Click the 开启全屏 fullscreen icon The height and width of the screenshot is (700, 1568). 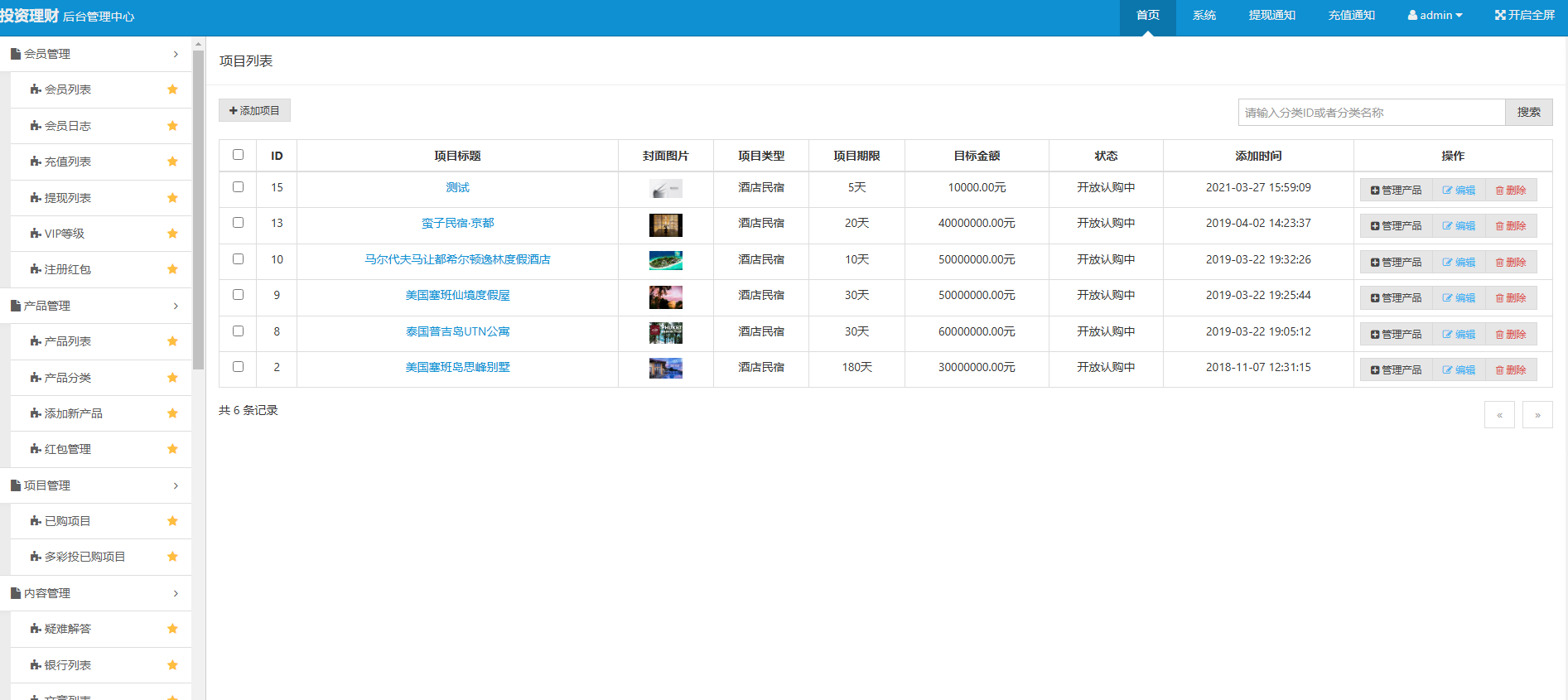click(x=1500, y=15)
